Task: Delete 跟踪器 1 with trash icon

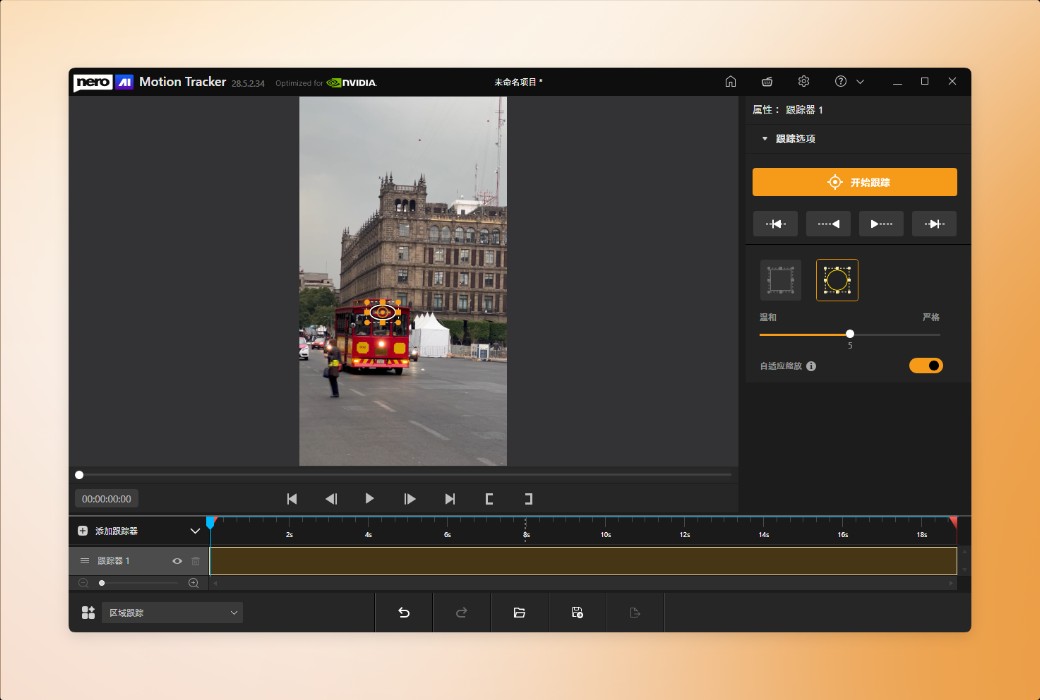Action: [196, 561]
